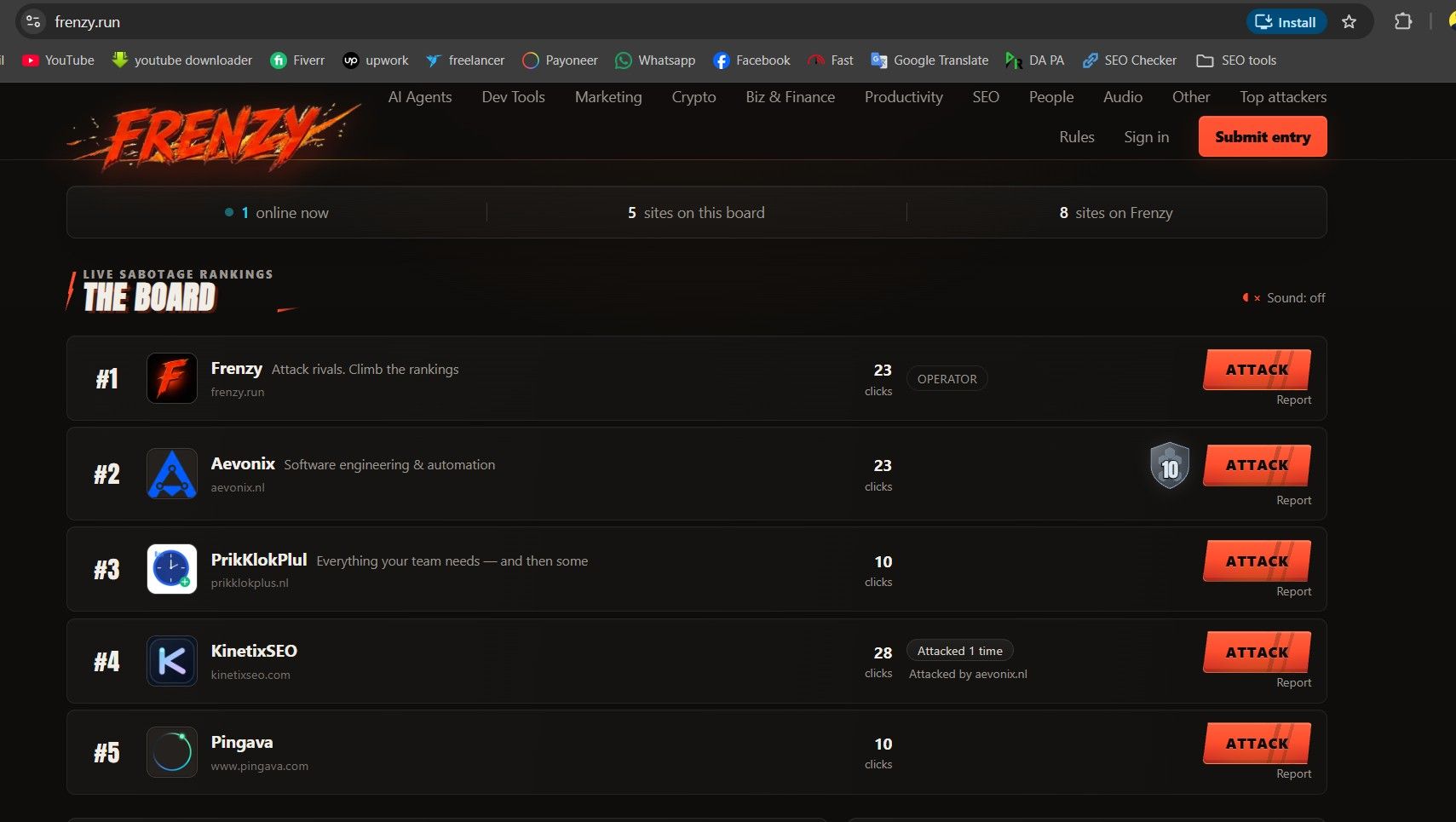Install the Frenzy app from address bar

pyautogui.click(x=1286, y=22)
